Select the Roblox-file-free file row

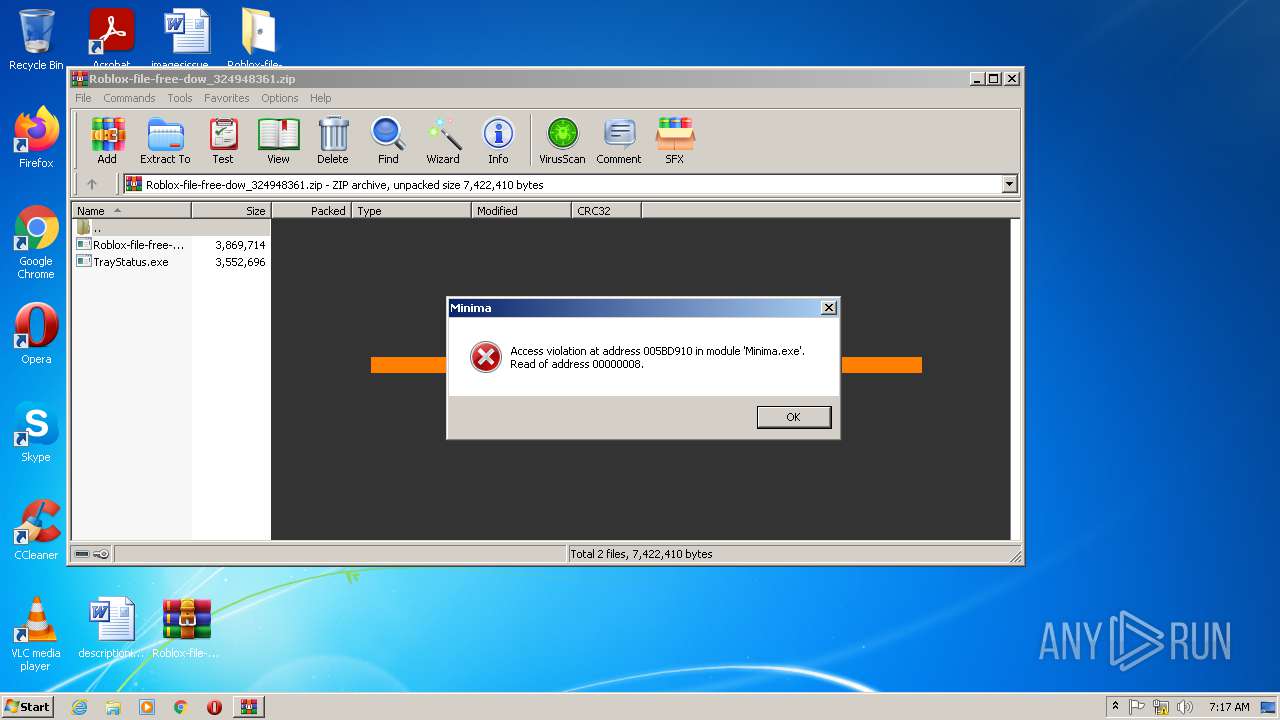171,245
